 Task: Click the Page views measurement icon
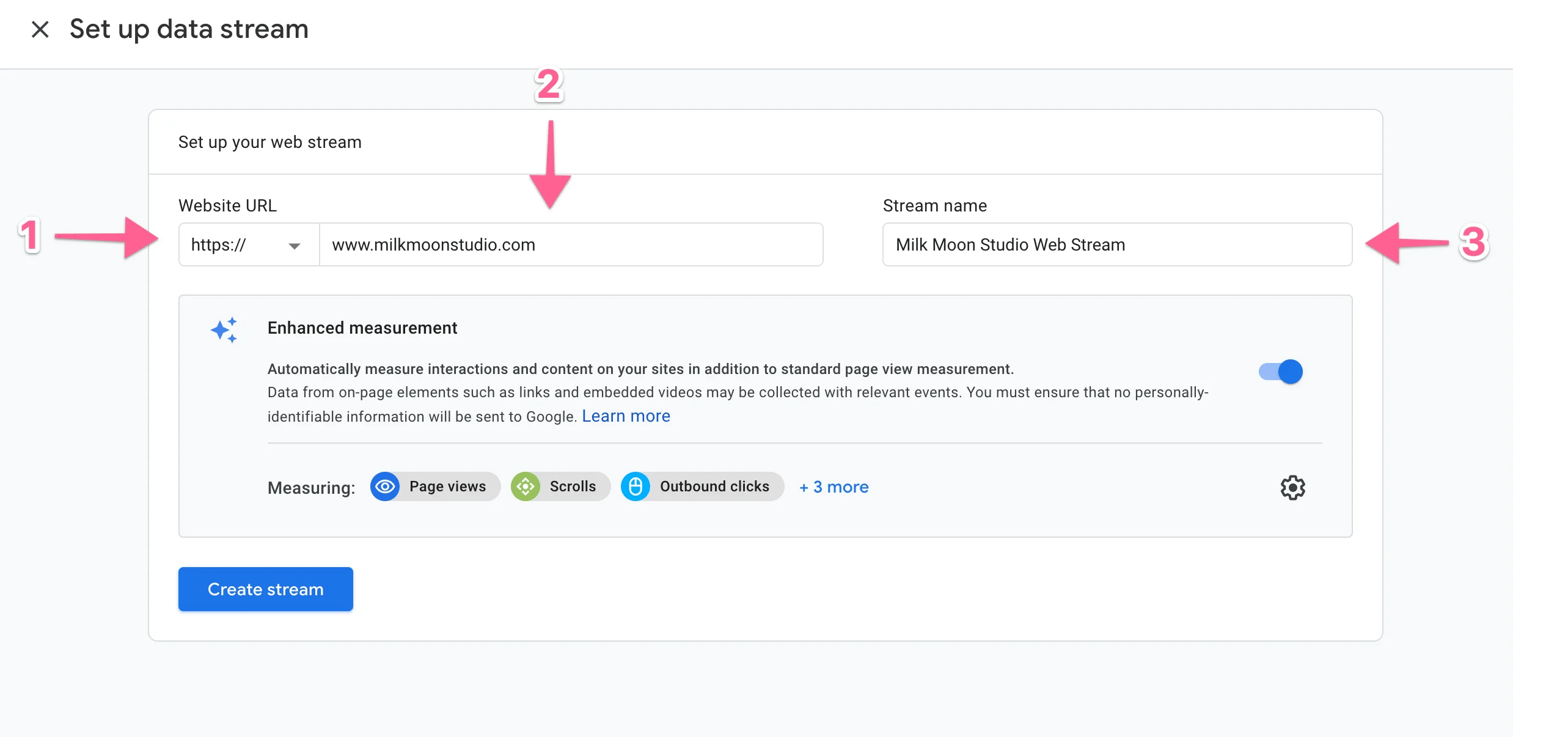(385, 486)
